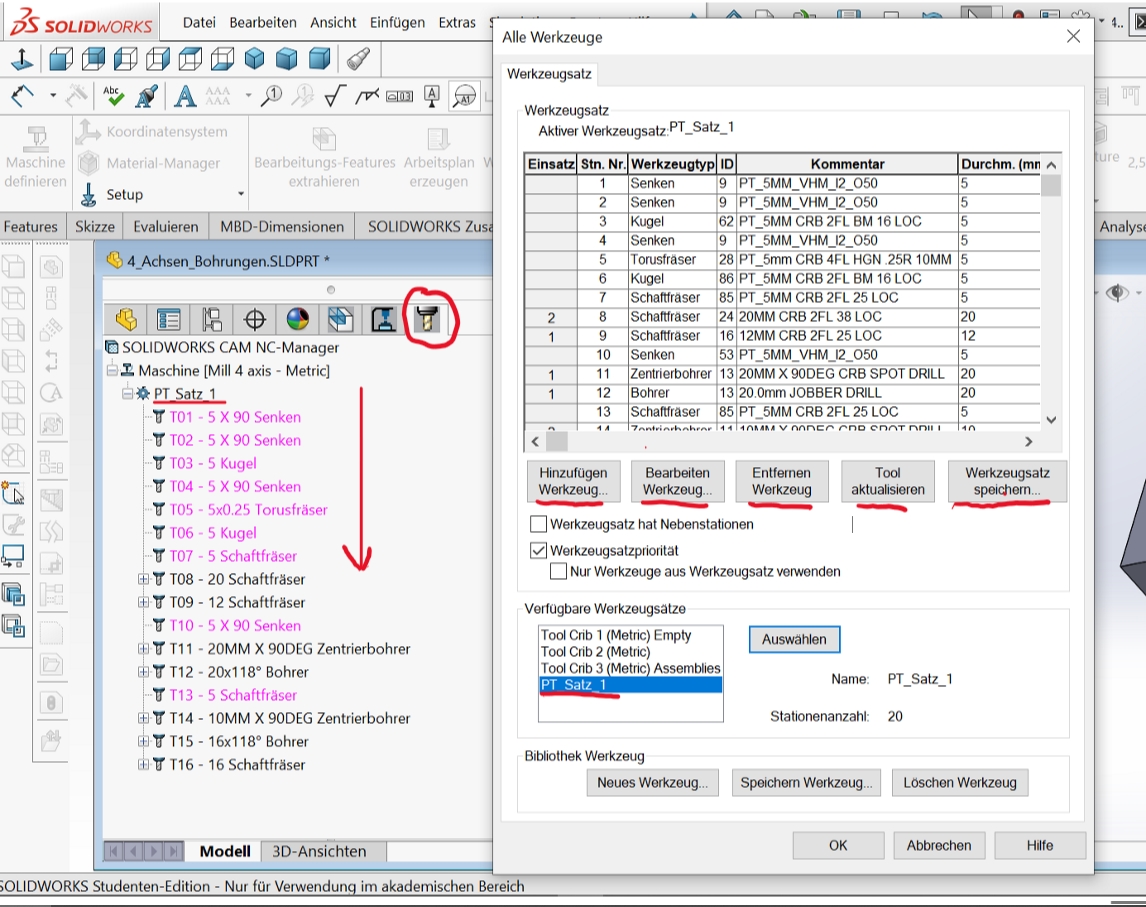Run the spell checker Abc icon

click(112, 96)
